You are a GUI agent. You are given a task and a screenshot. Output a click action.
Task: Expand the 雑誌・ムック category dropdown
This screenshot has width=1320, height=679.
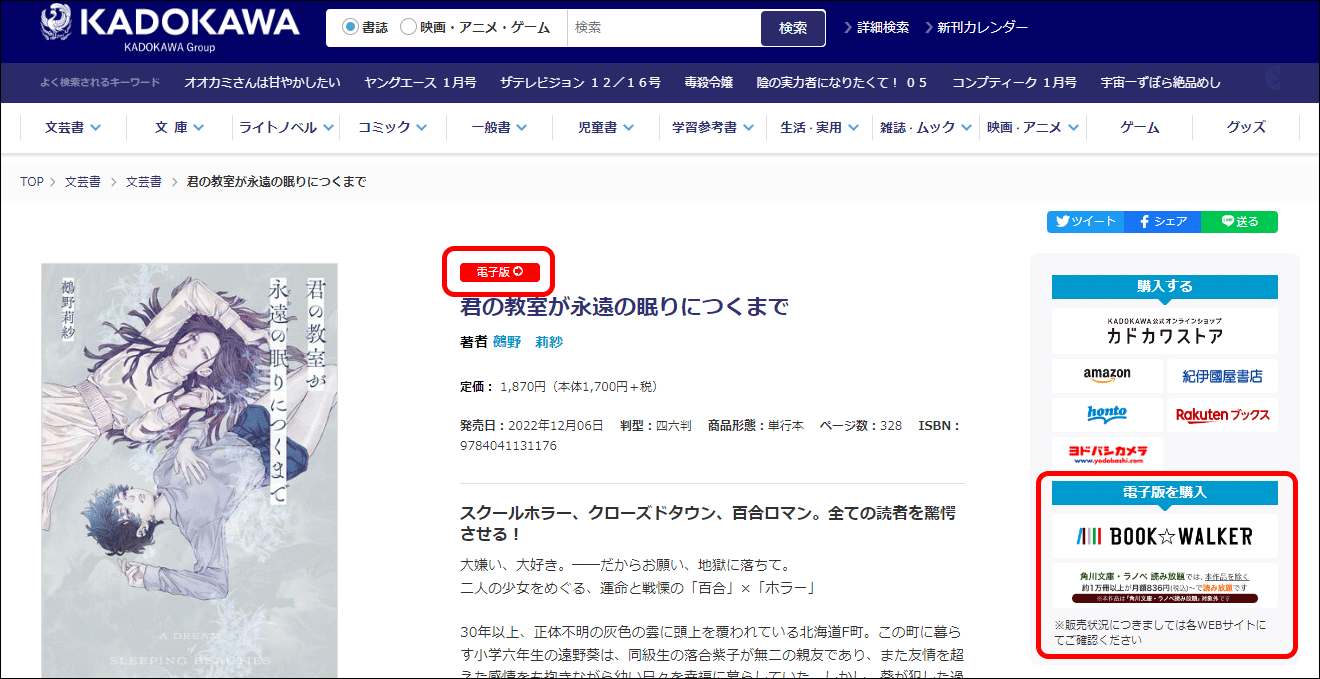(926, 127)
